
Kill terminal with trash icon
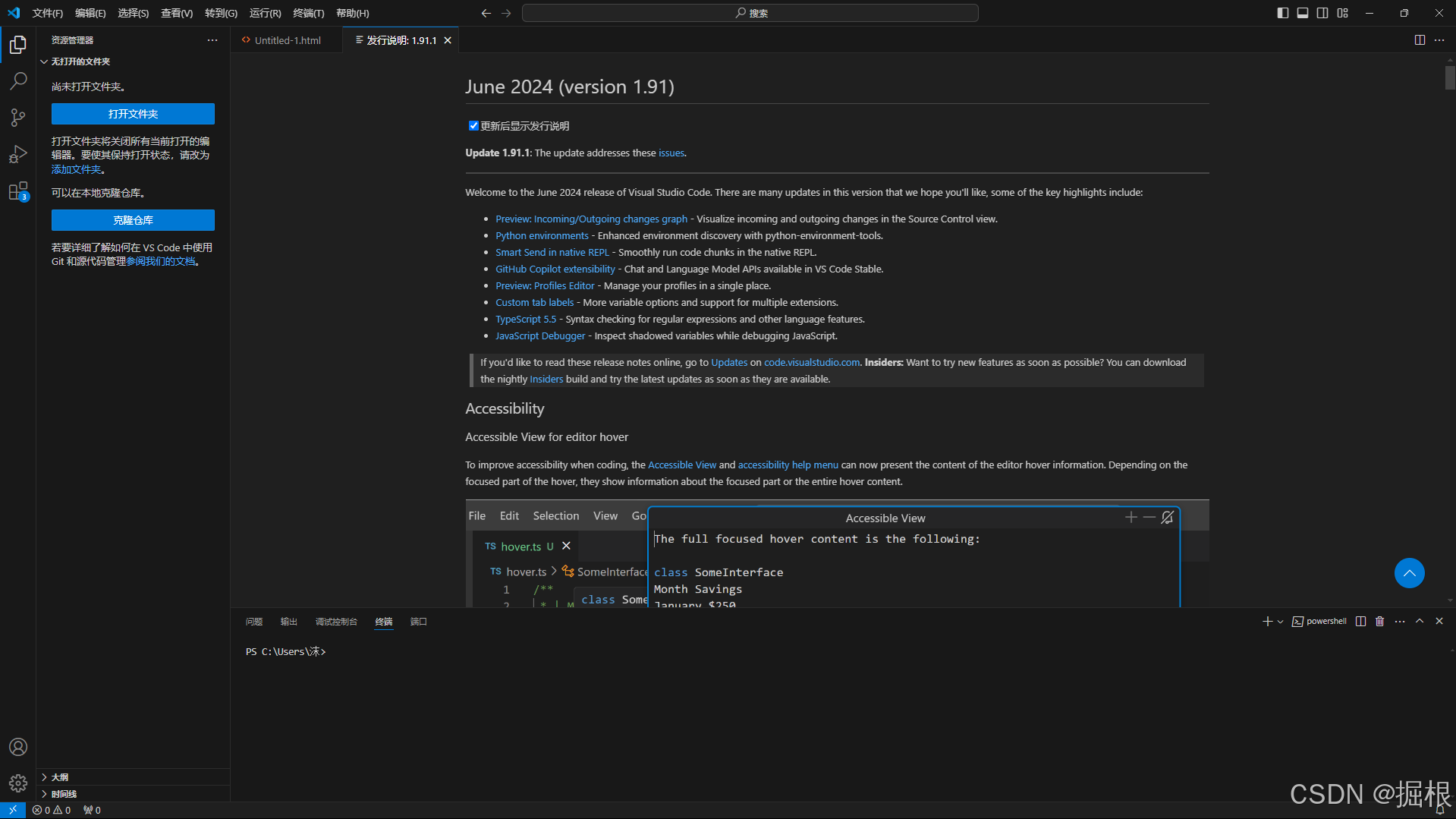tap(1380, 622)
